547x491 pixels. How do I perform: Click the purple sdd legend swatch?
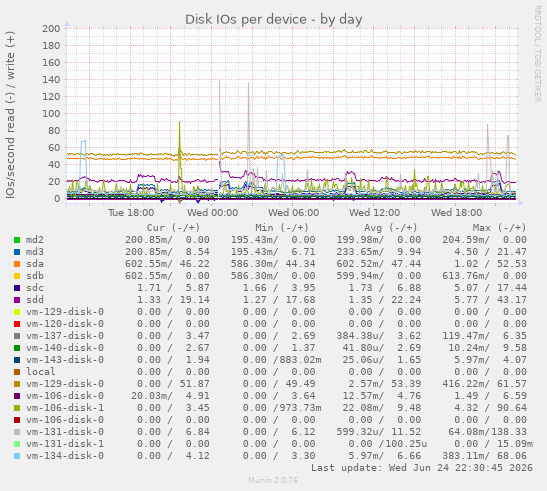[x=17, y=300]
